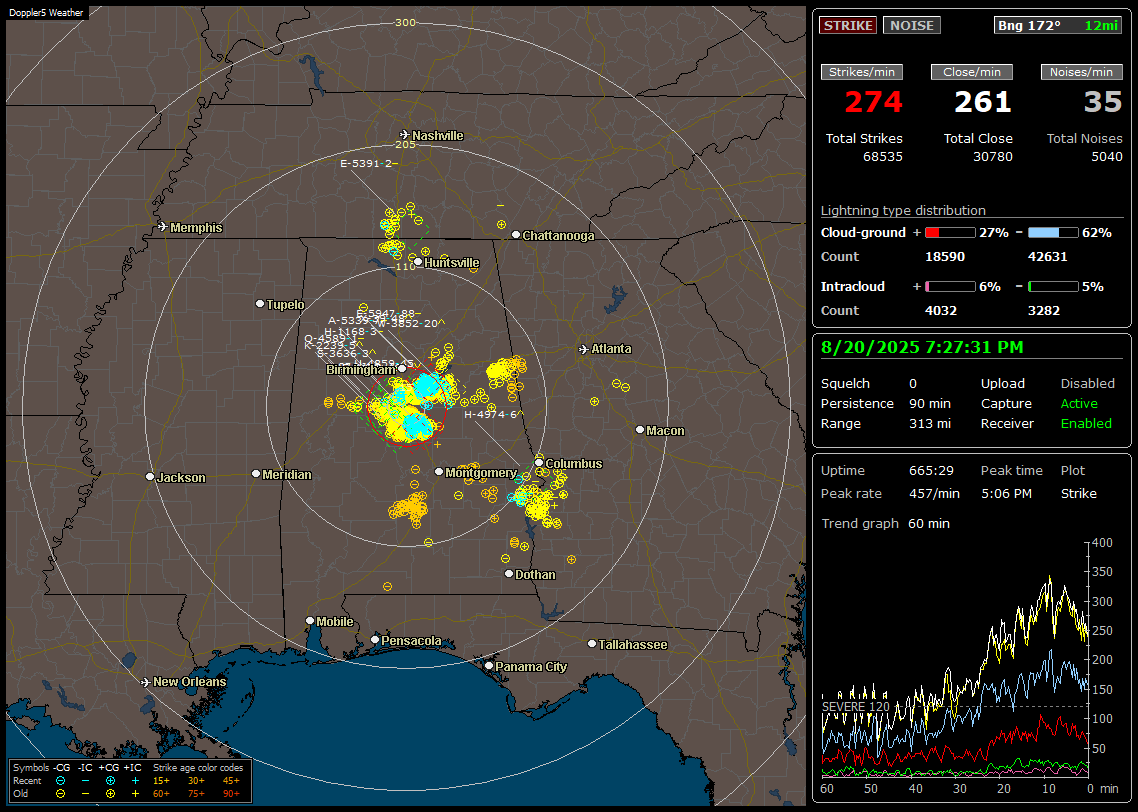Screen dimensions: 1138x812
Task: Click the Old -CG yellow legend symbol
Action: 61,794
